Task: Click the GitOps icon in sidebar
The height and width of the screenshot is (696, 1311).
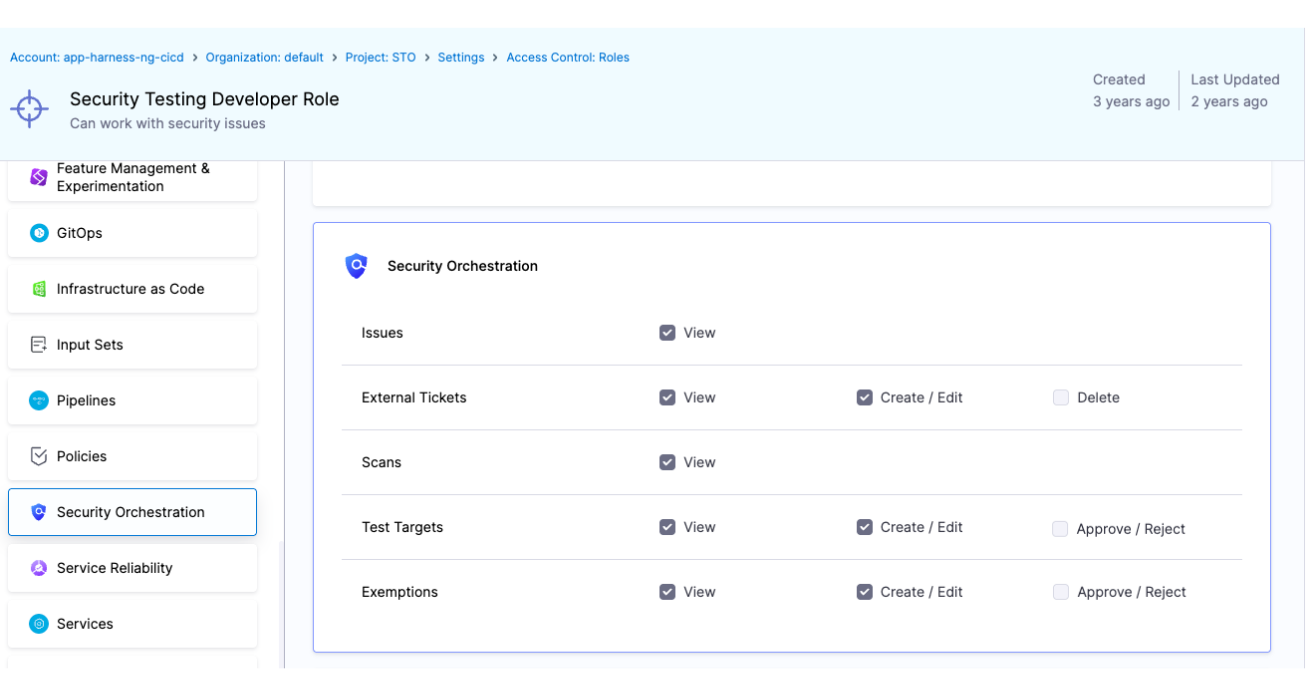Action: click(x=39, y=233)
